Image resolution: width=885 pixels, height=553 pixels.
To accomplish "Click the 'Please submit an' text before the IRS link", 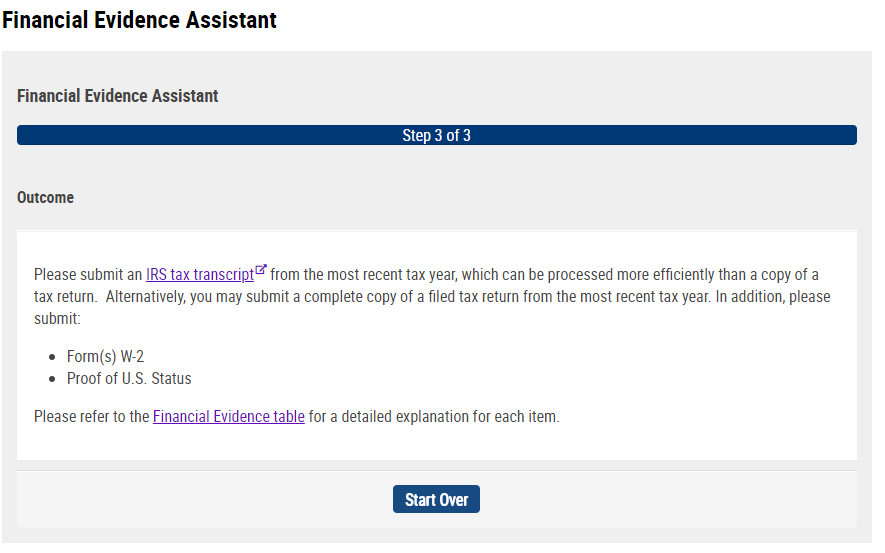I will pyautogui.click(x=88, y=275).
